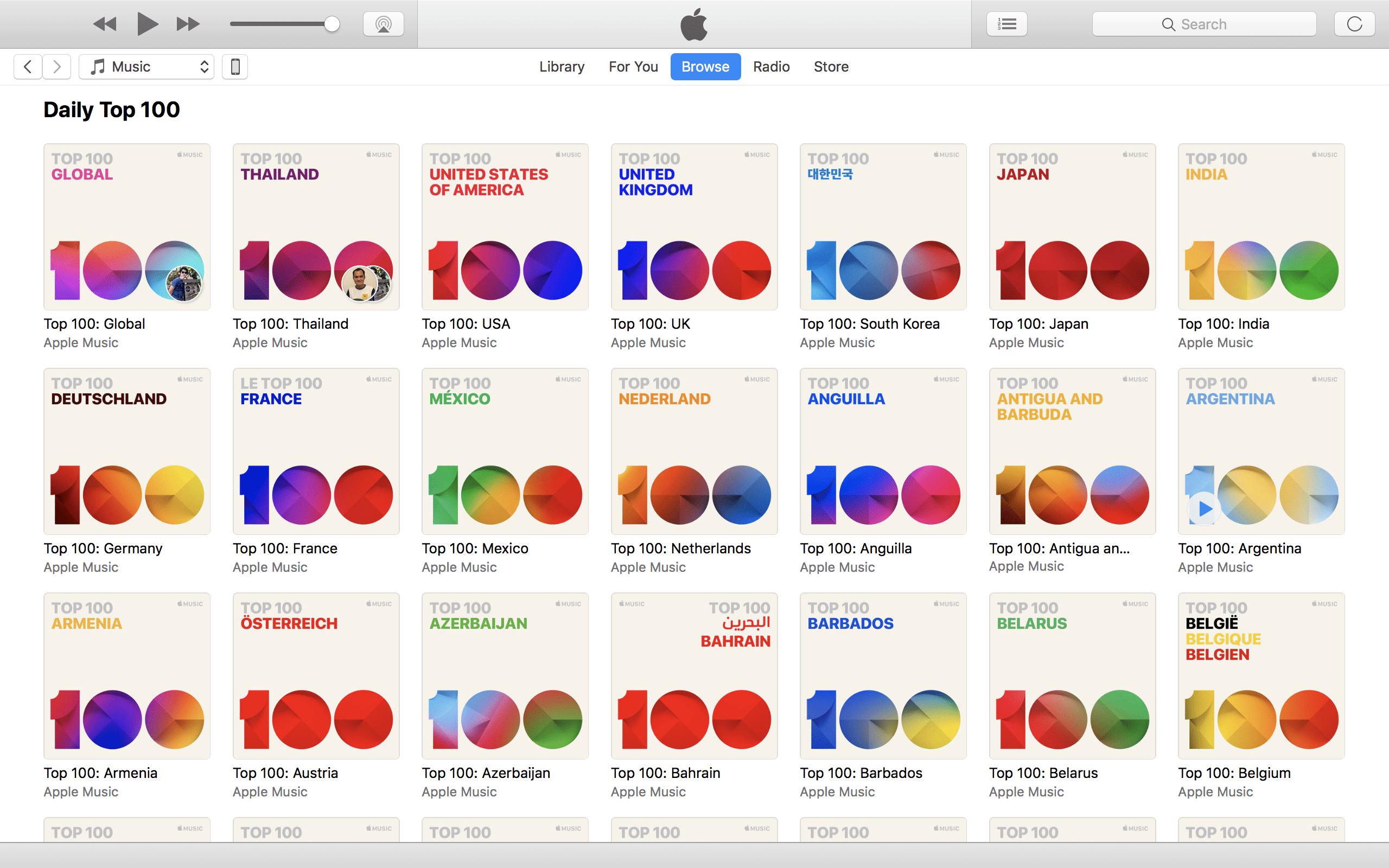Skip forward with the fast-forward button
The height and width of the screenshot is (868, 1389).
tap(188, 24)
